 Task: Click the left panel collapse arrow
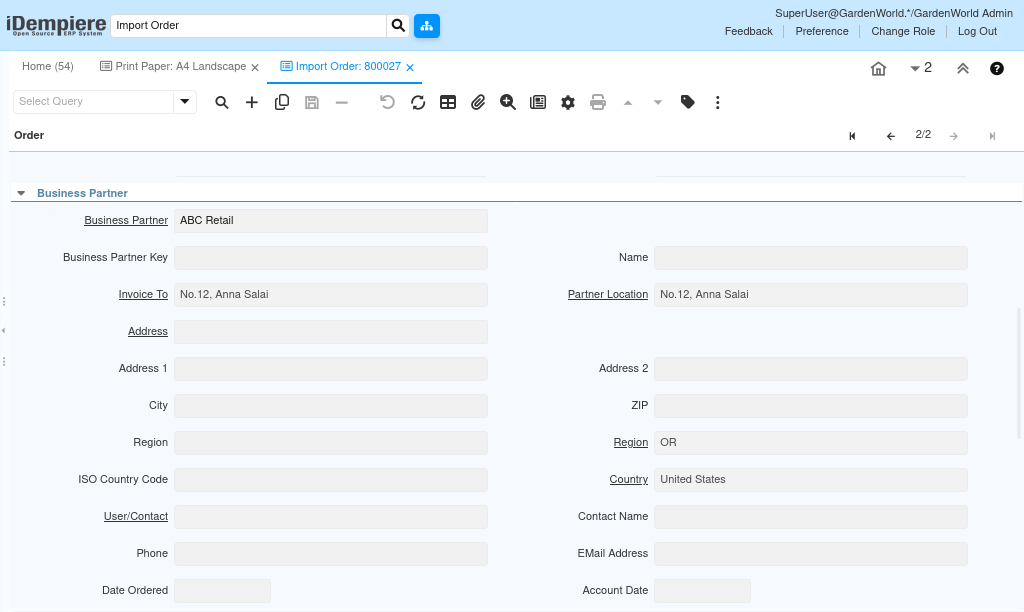click(x=3, y=330)
